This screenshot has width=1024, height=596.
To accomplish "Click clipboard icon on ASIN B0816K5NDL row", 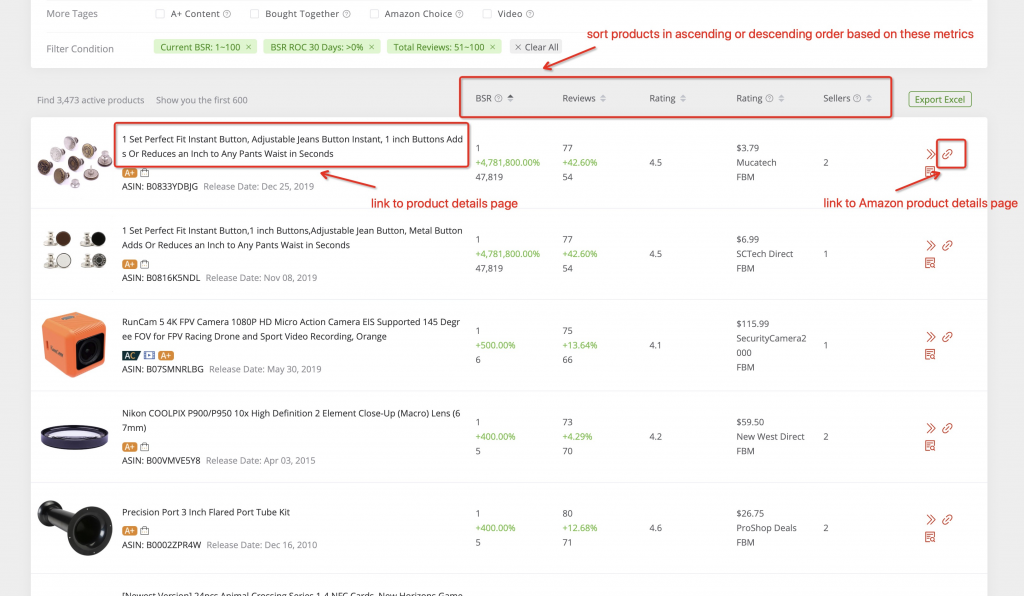I will (145, 264).
